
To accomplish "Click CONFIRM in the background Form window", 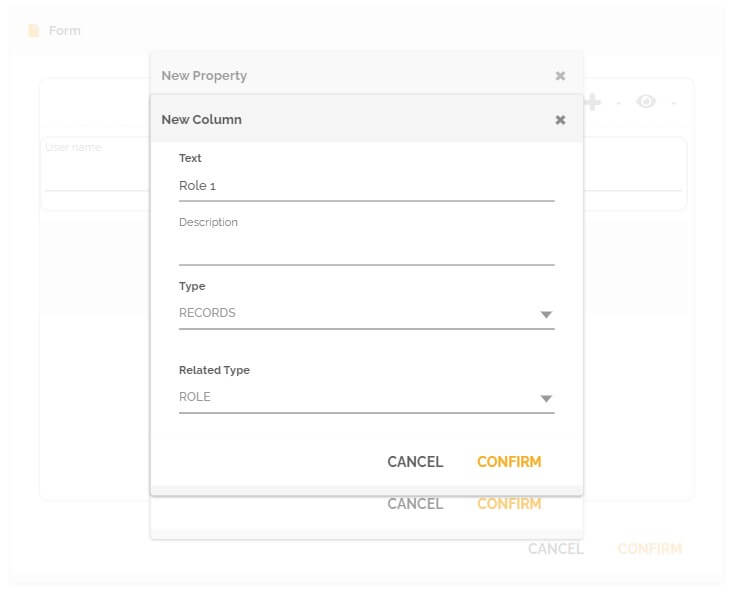I will [650, 549].
